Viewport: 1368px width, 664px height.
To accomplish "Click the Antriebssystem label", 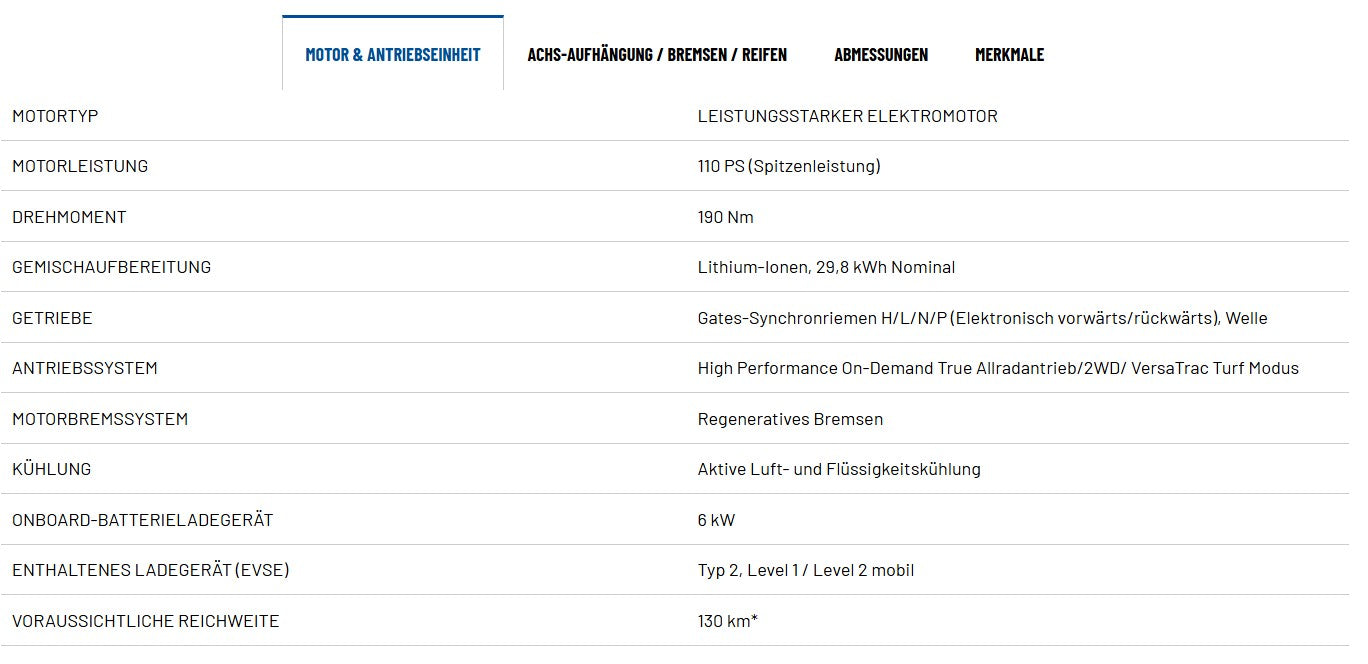I will [85, 368].
